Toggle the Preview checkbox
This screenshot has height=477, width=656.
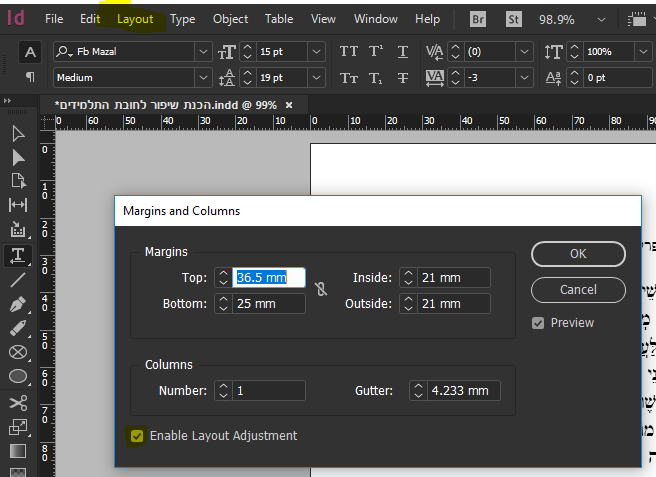[538, 323]
